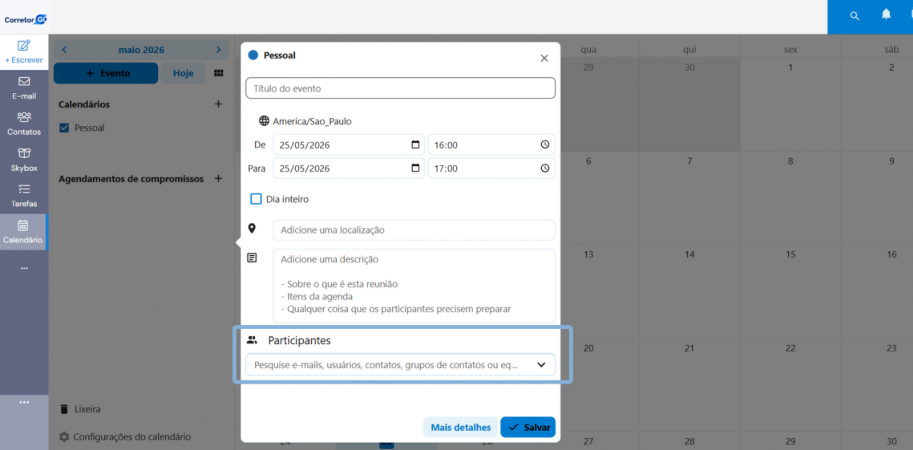Image resolution: width=913 pixels, height=450 pixels.
Task: Click the Título do evento field
Action: click(401, 88)
